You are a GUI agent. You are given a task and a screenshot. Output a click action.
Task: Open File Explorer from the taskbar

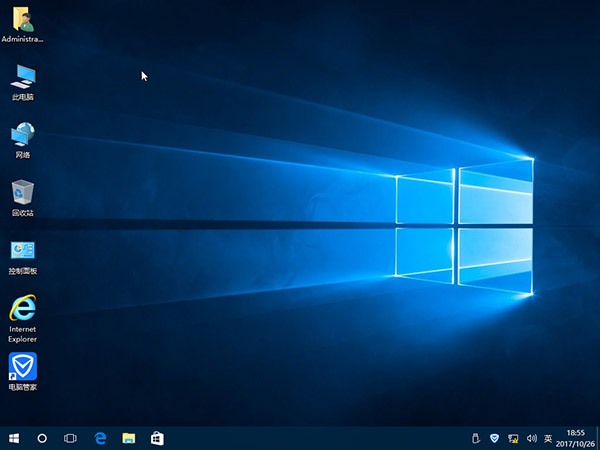click(129, 438)
